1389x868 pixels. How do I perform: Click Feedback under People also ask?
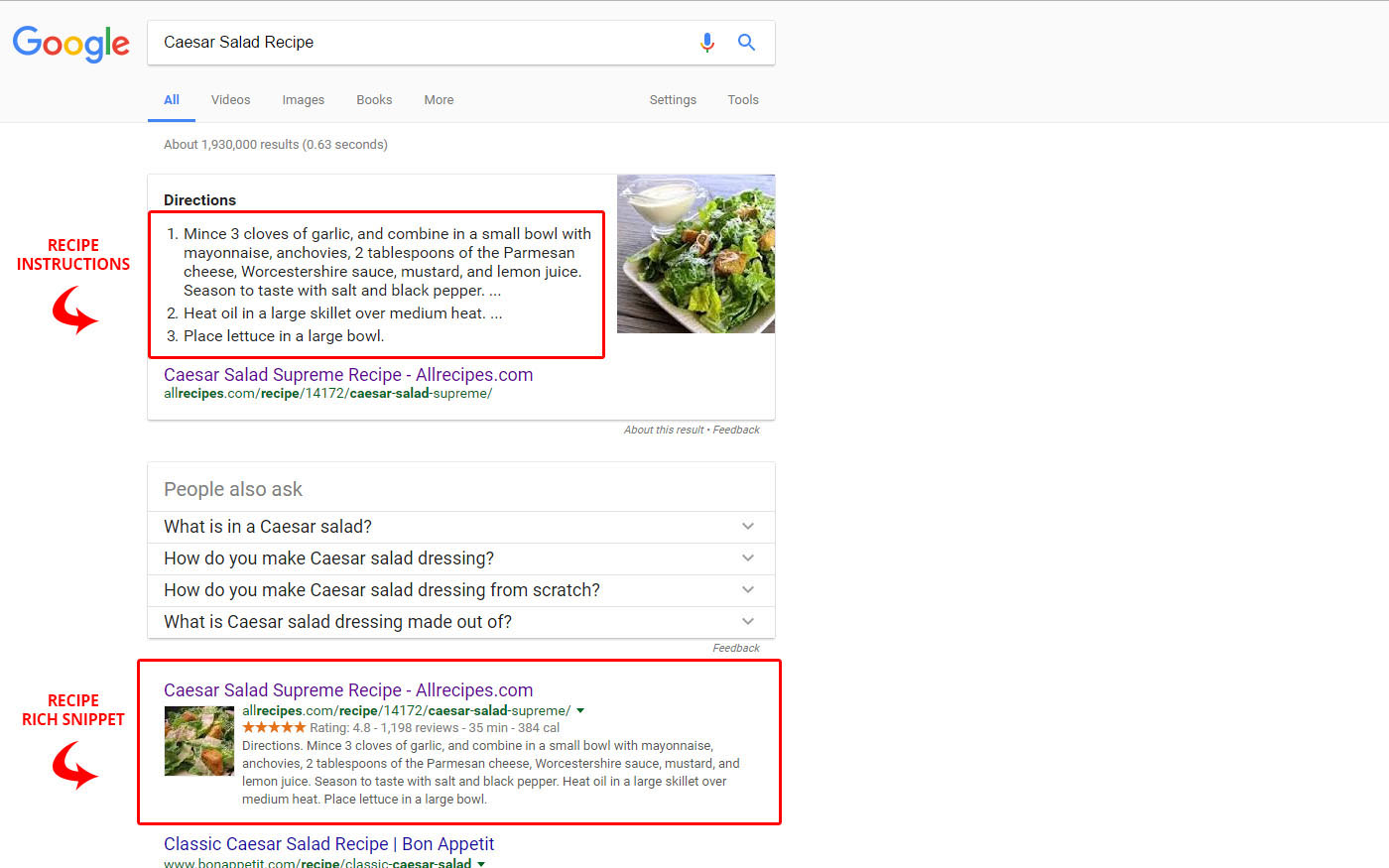pos(736,648)
